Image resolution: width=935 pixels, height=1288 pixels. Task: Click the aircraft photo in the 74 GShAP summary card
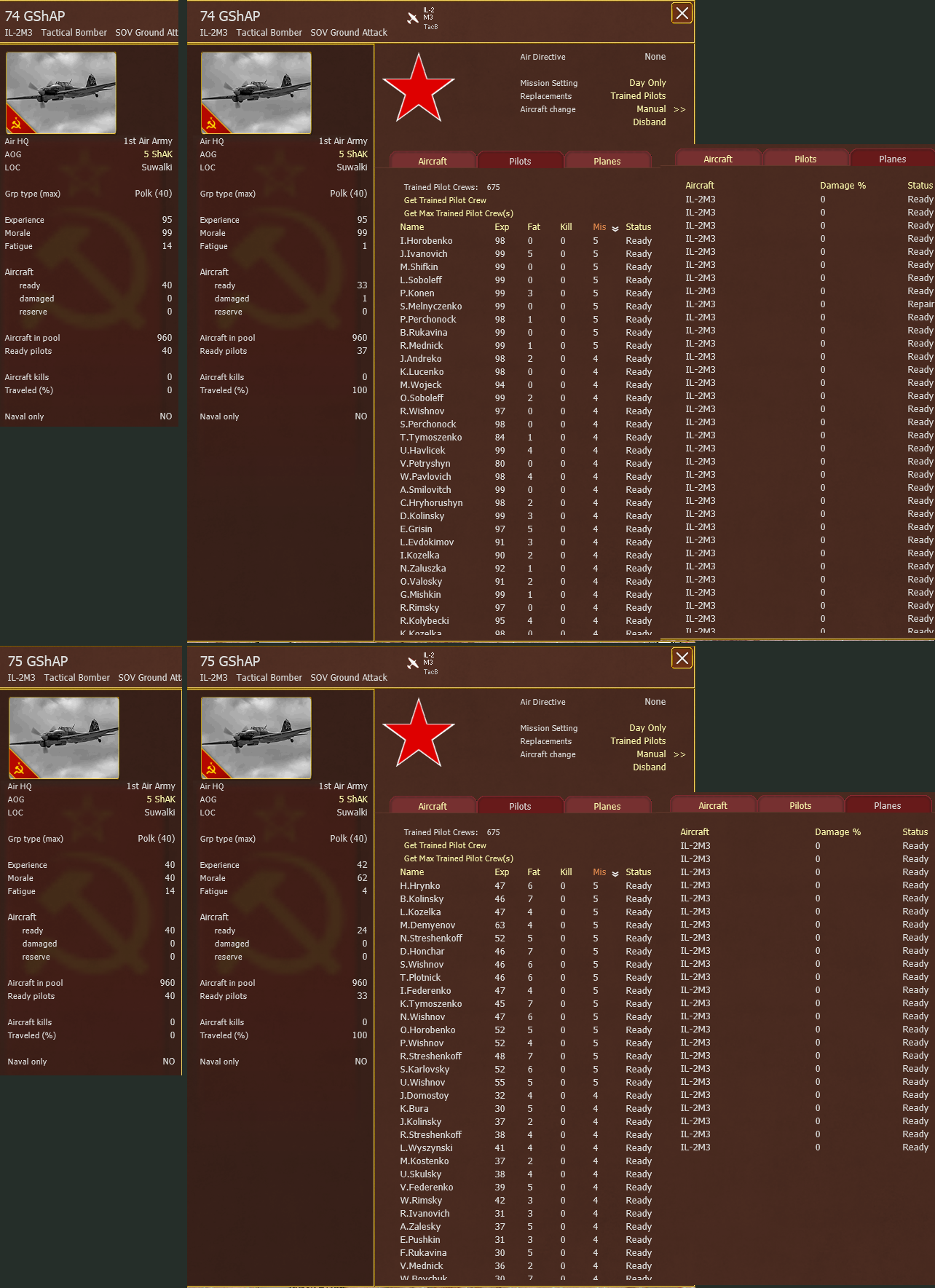61,92
